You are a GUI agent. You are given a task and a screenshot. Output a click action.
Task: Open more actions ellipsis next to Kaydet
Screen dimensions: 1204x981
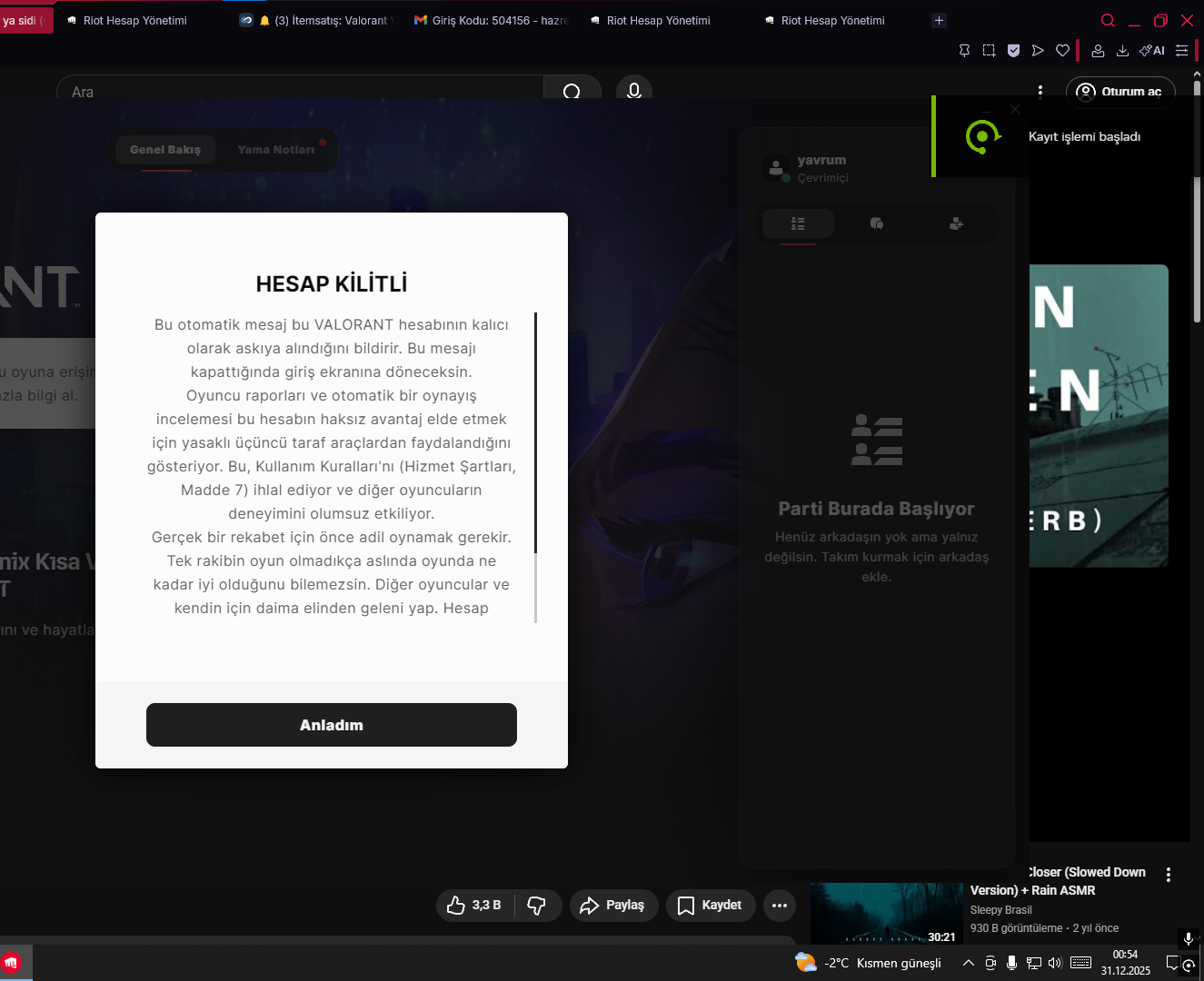tap(780, 906)
